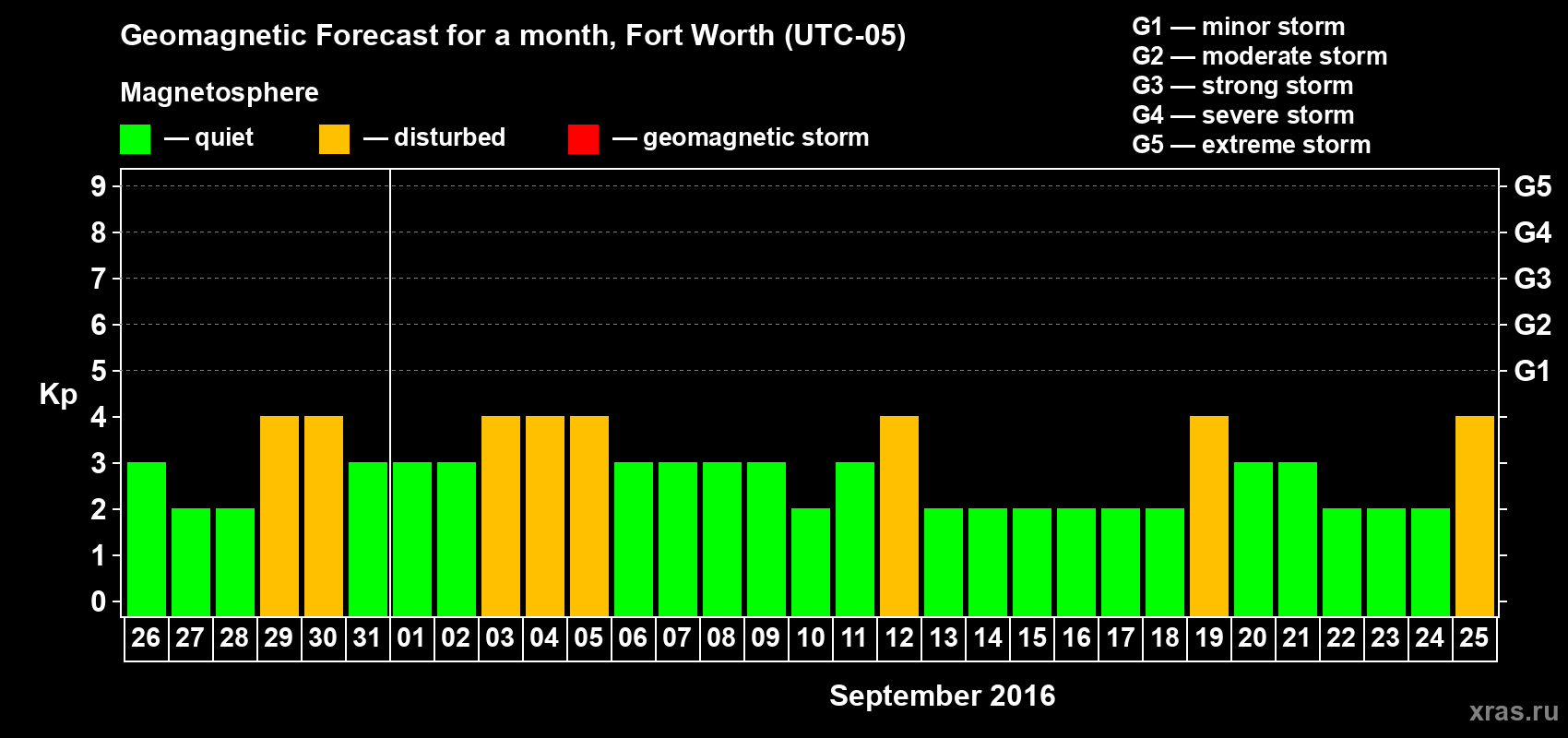1568x738 pixels.
Task: Click the date cell labeled 09
Action: point(766,638)
